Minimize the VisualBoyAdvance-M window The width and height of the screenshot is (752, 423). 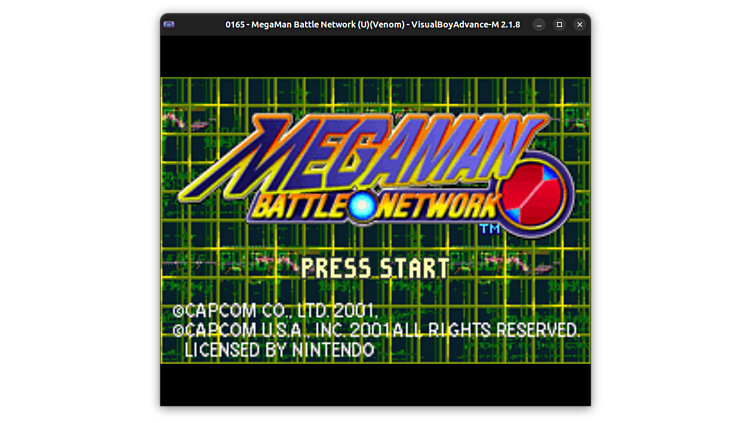tap(539, 24)
